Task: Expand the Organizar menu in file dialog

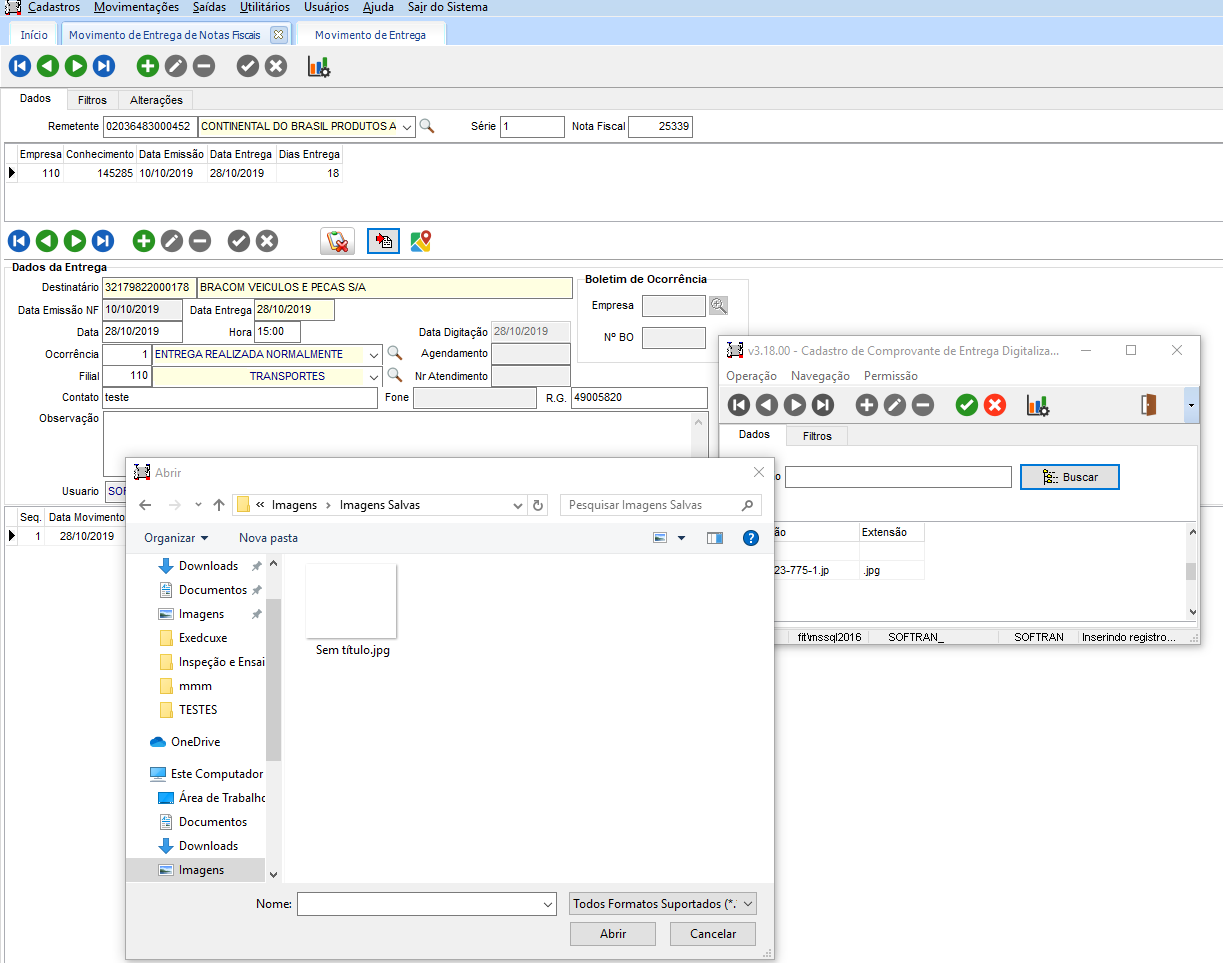Action: pyautogui.click(x=176, y=538)
